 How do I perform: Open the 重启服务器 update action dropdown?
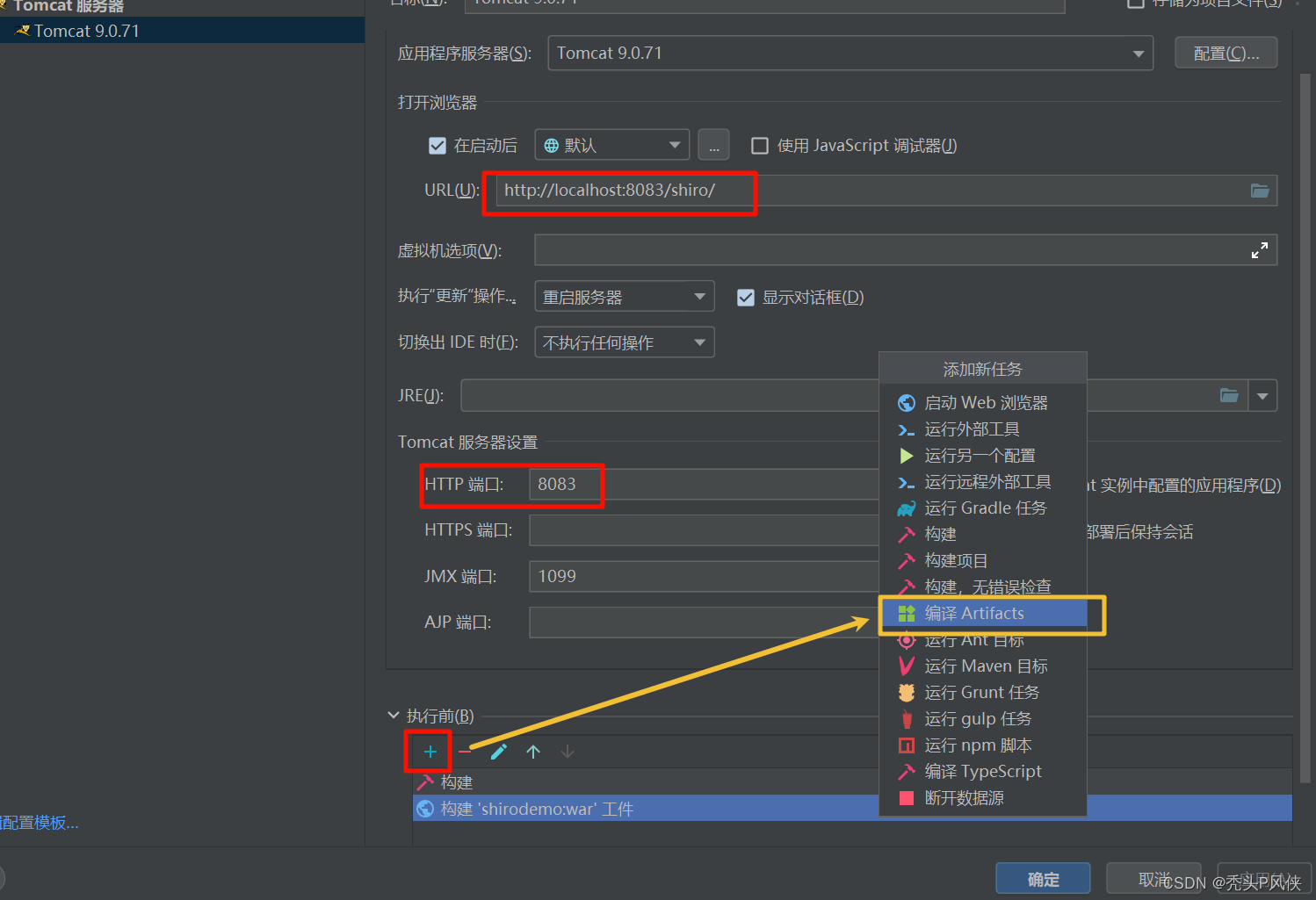[x=624, y=297]
